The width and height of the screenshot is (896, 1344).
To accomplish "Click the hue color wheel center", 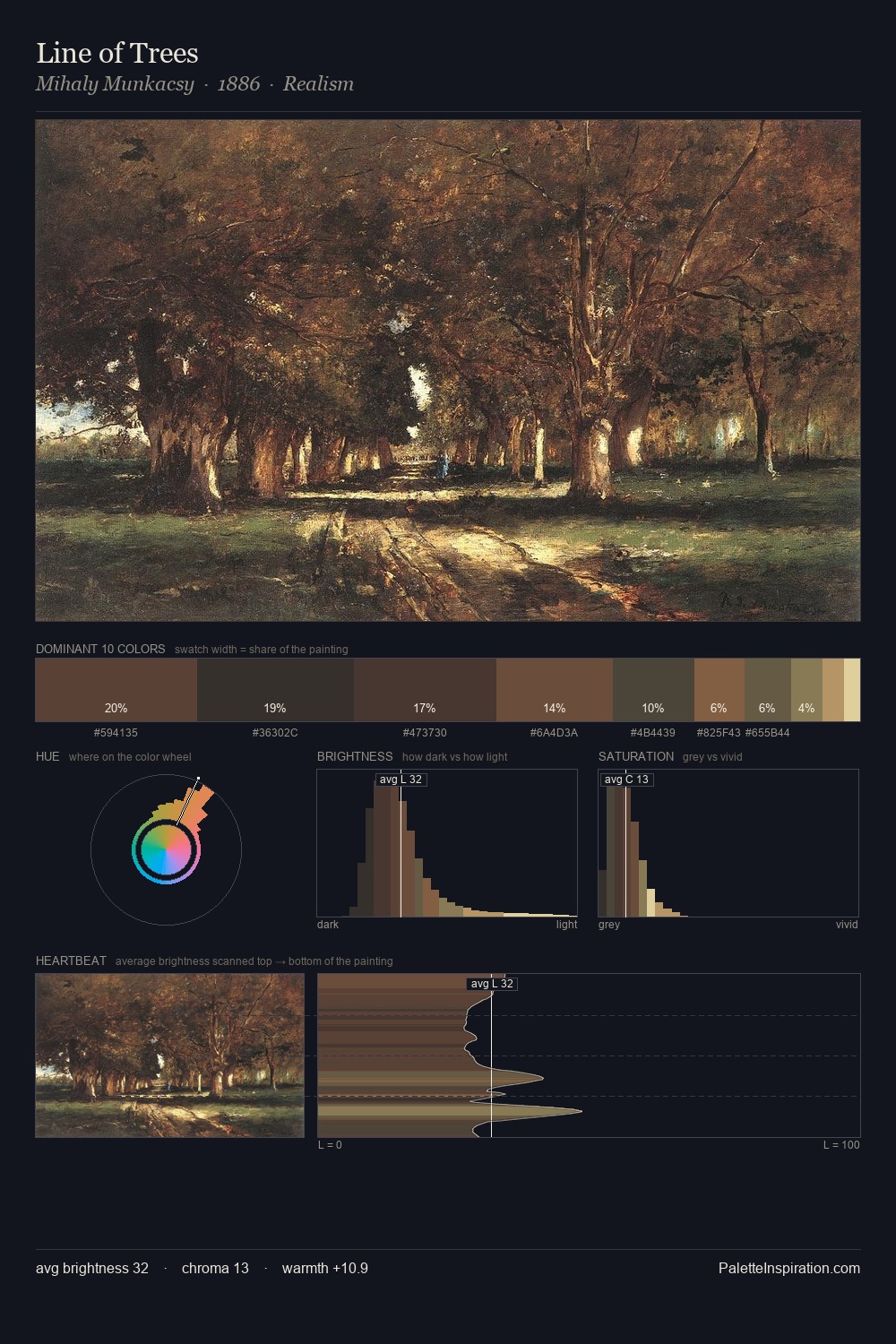I will [x=166, y=849].
